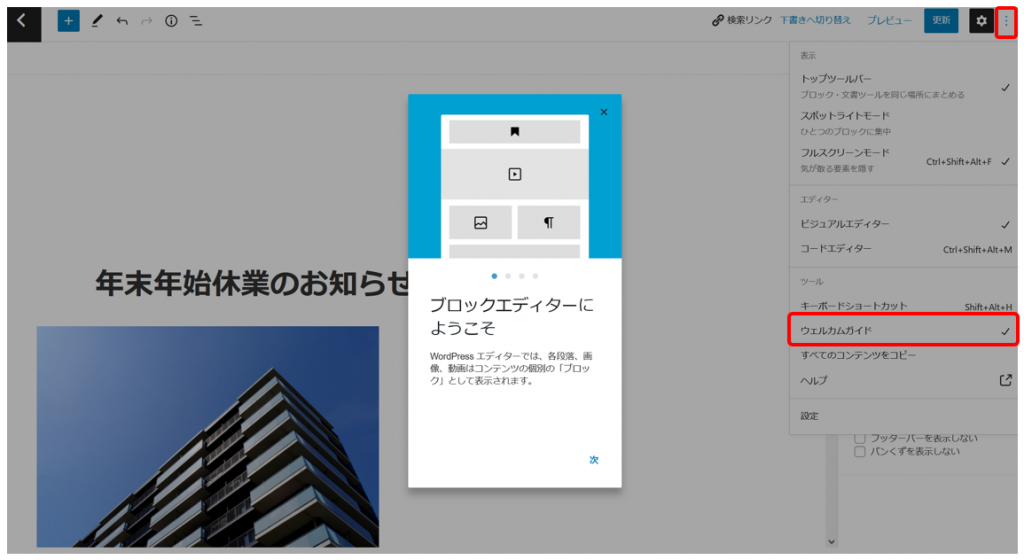
Task: Click 次 to advance the welcome guide
Action: pyautogui.click(x=594, y=460)
